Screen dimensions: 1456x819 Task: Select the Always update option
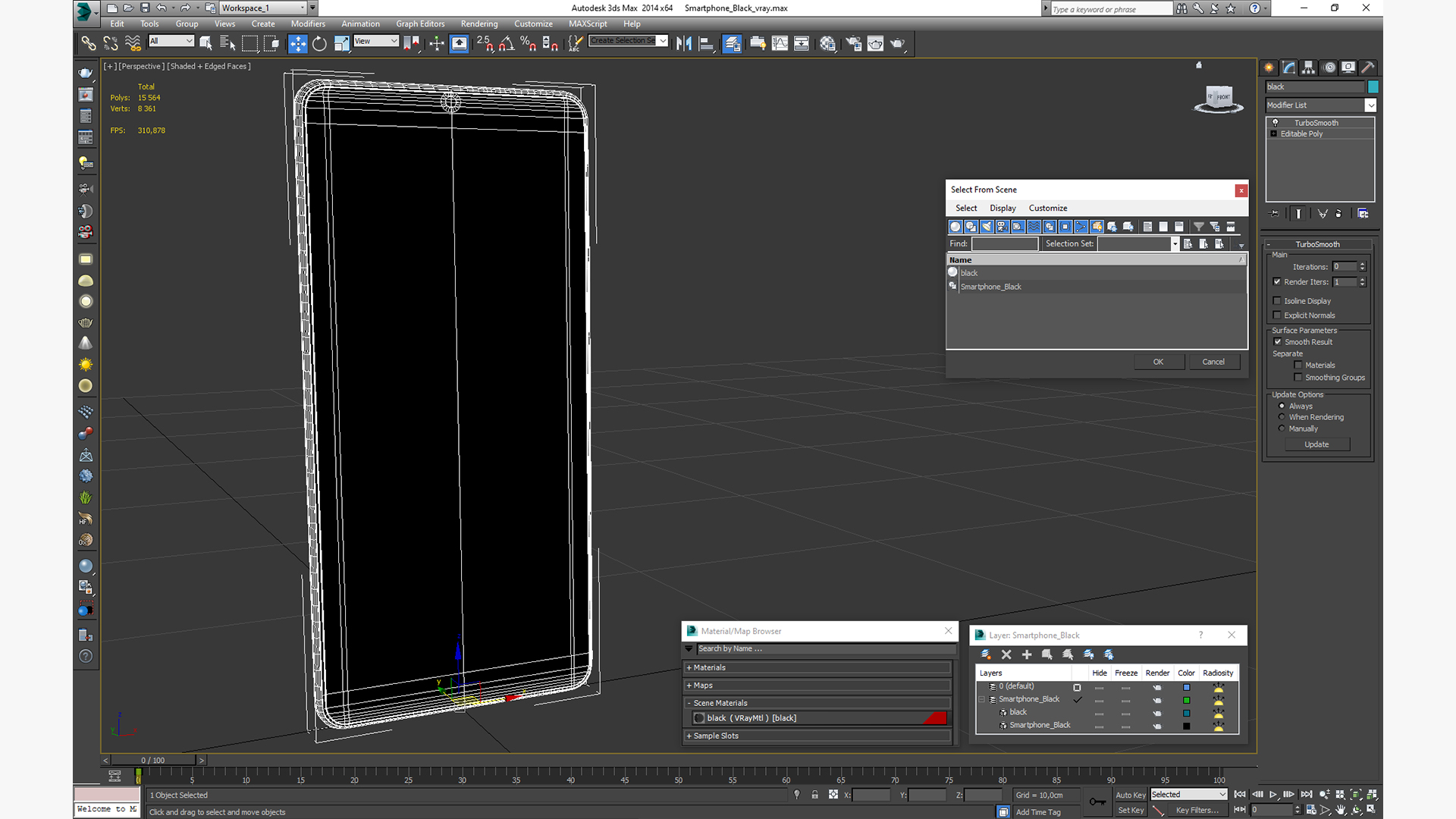[x=1282, y=406]
